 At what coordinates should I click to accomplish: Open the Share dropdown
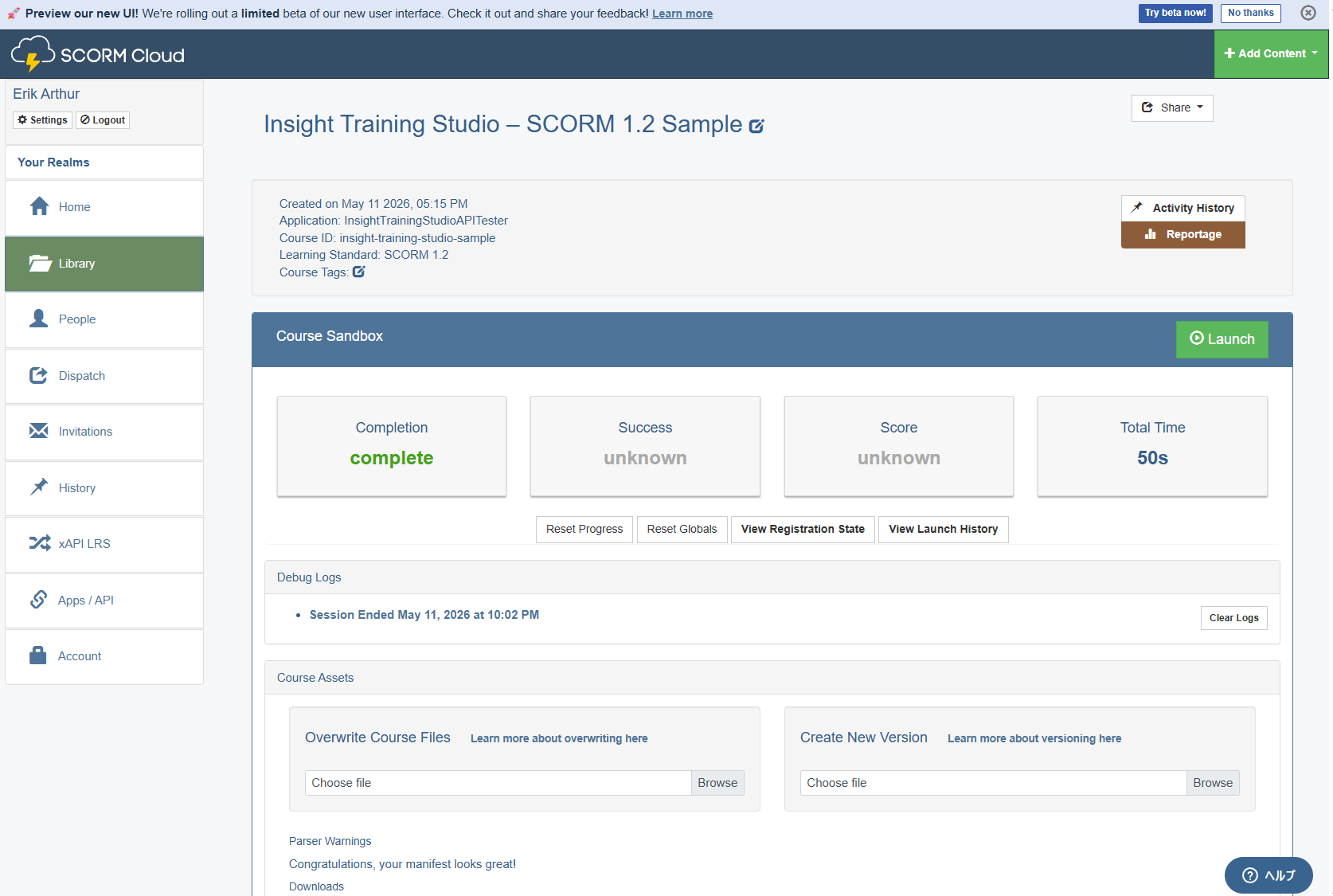click(1172, 108)
